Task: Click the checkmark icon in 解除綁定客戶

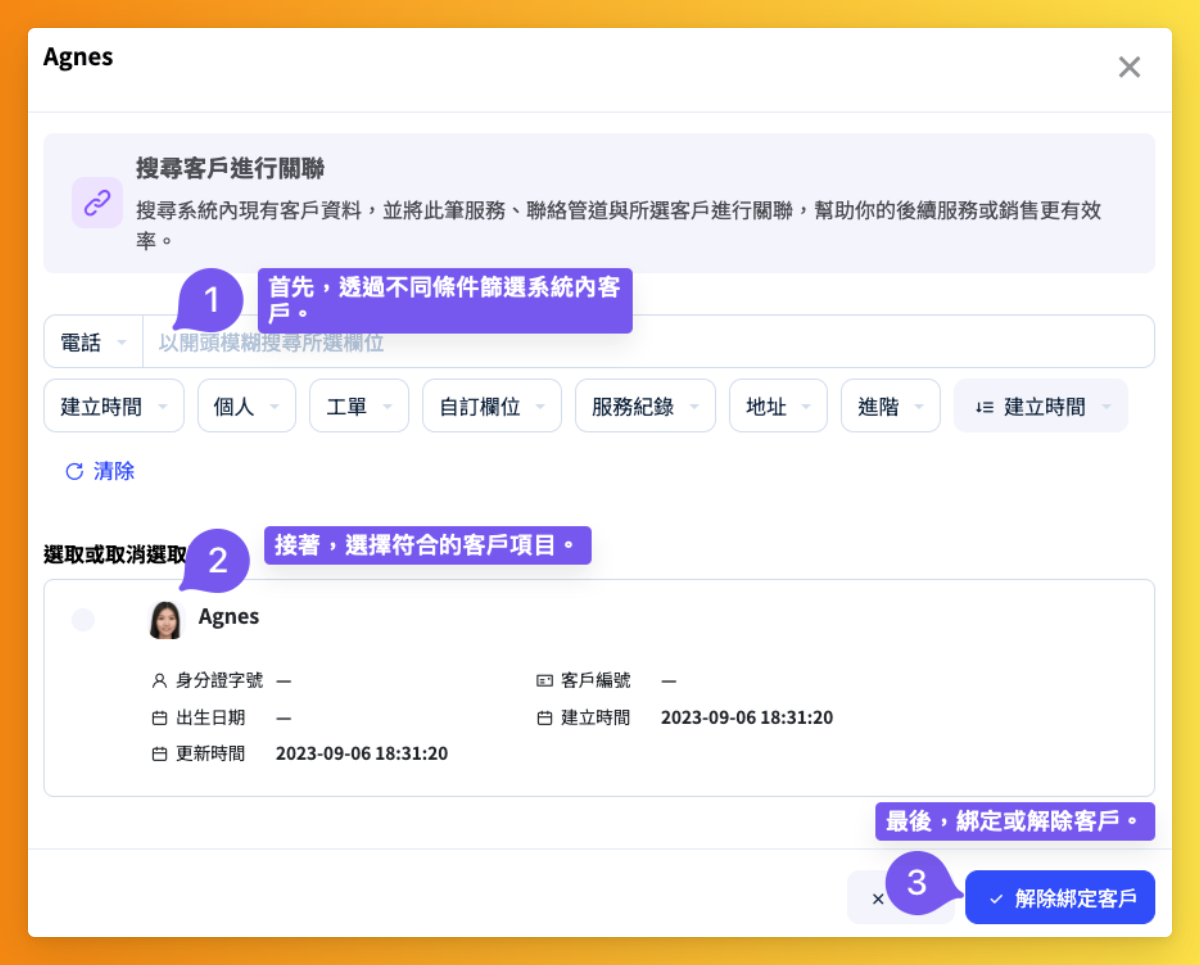Action: point(996,898)
